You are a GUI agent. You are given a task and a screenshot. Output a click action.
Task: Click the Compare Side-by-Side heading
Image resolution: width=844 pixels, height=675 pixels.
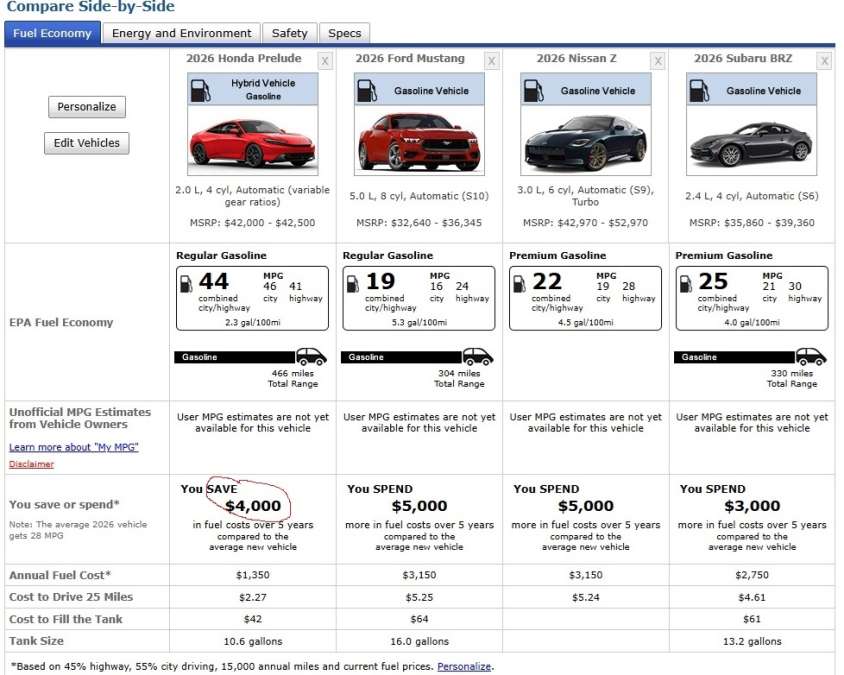pyautogui.click(x=90, y=7)
